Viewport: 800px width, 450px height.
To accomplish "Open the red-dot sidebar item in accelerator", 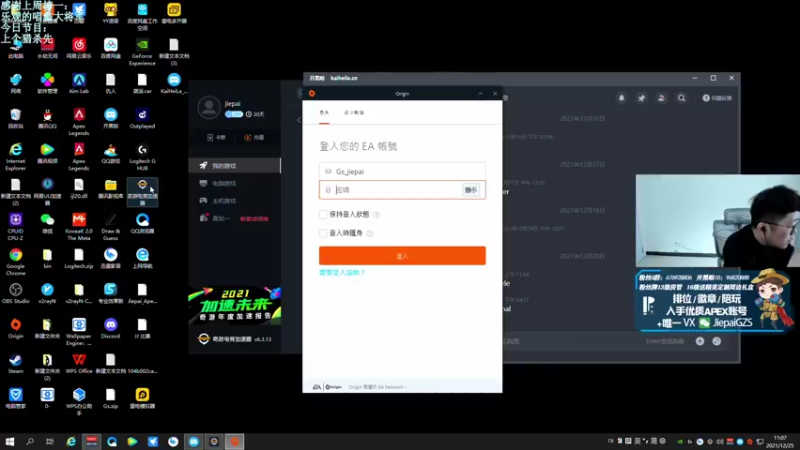I will (x=234, y=218).
